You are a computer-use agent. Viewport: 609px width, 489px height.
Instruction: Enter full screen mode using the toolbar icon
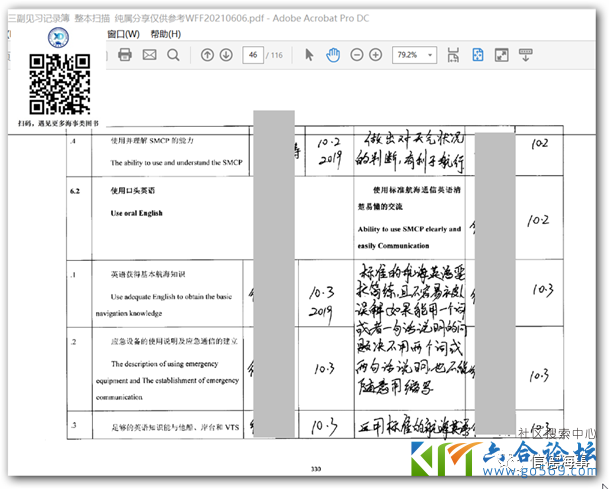(501, 54)
